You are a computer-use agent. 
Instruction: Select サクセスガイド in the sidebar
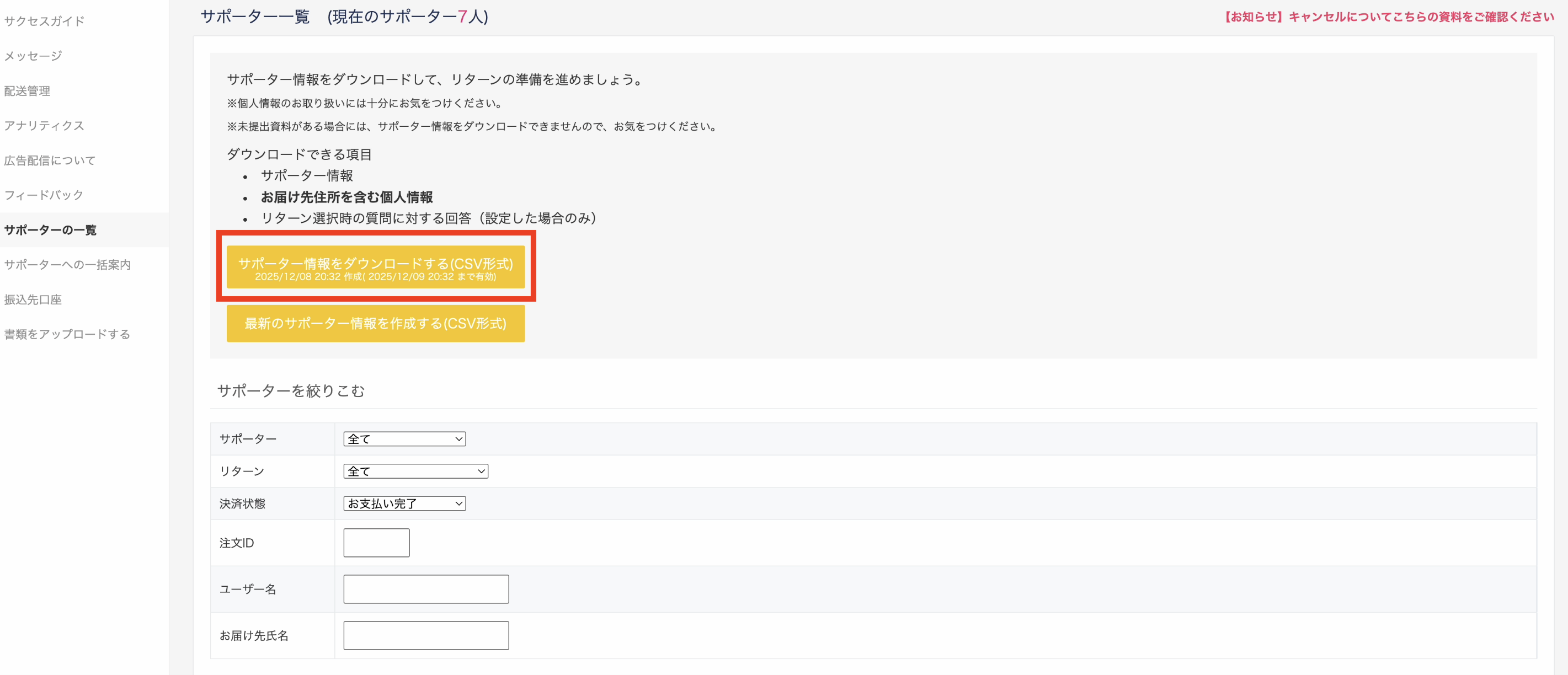[44, 20]
